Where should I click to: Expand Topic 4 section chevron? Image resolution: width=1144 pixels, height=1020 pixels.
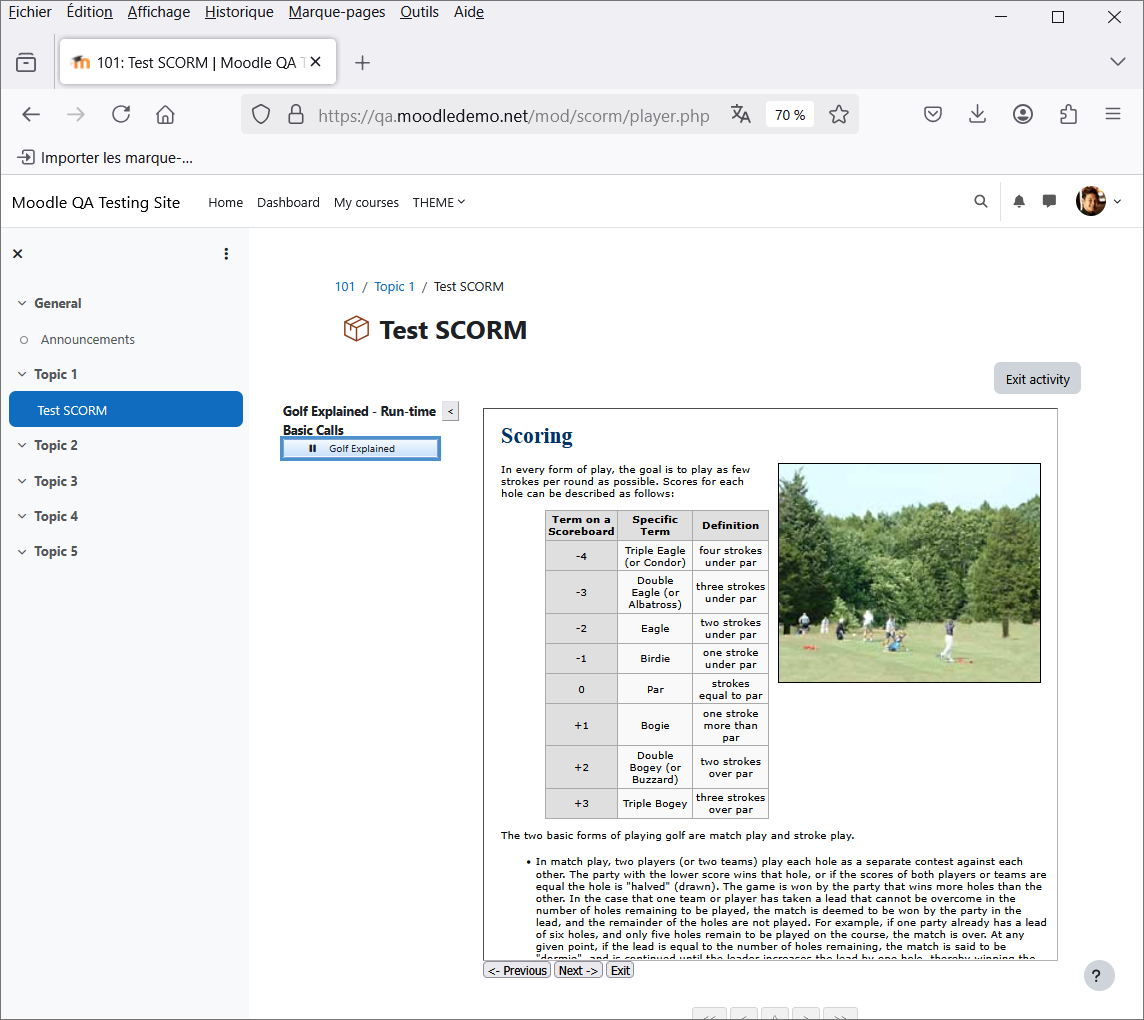point(22,516)
